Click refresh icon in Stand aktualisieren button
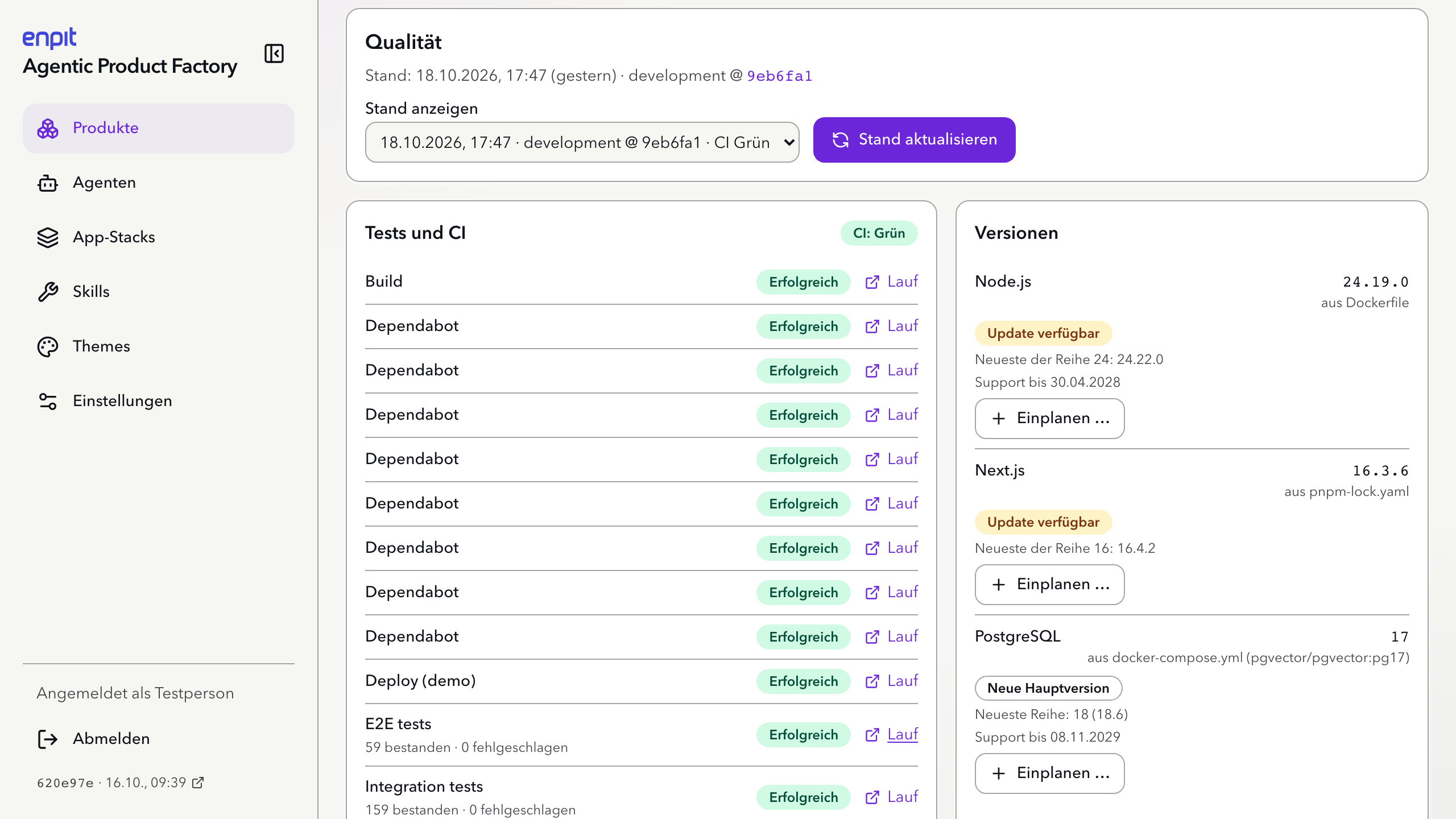The width and height of the screenshot is (1456, 819). [x=841, y=140]
